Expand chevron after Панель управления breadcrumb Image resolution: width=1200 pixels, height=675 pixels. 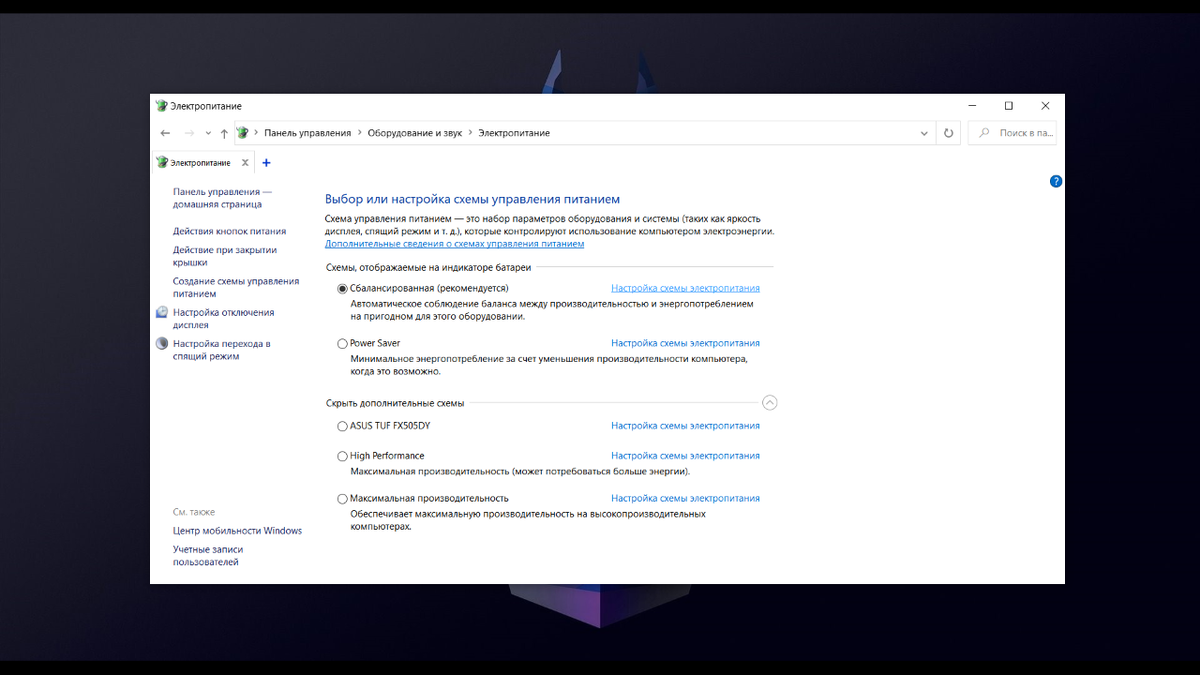tap(359, 133)
